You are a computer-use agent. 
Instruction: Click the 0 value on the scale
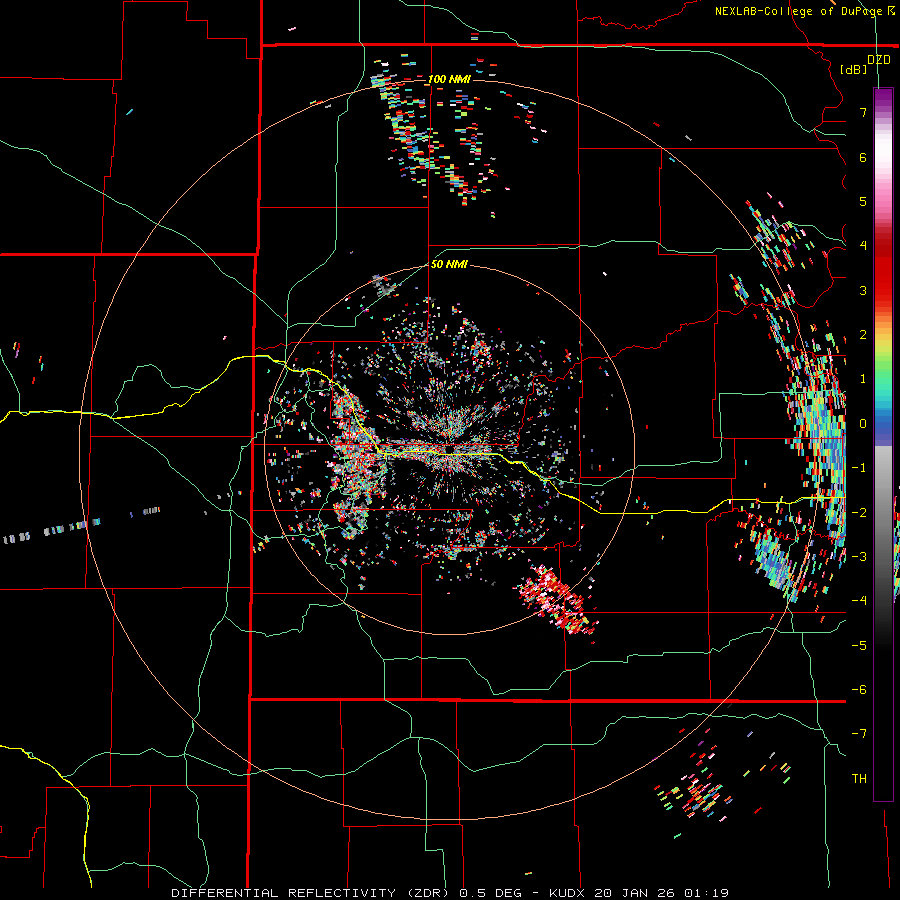tap(863, 424)
